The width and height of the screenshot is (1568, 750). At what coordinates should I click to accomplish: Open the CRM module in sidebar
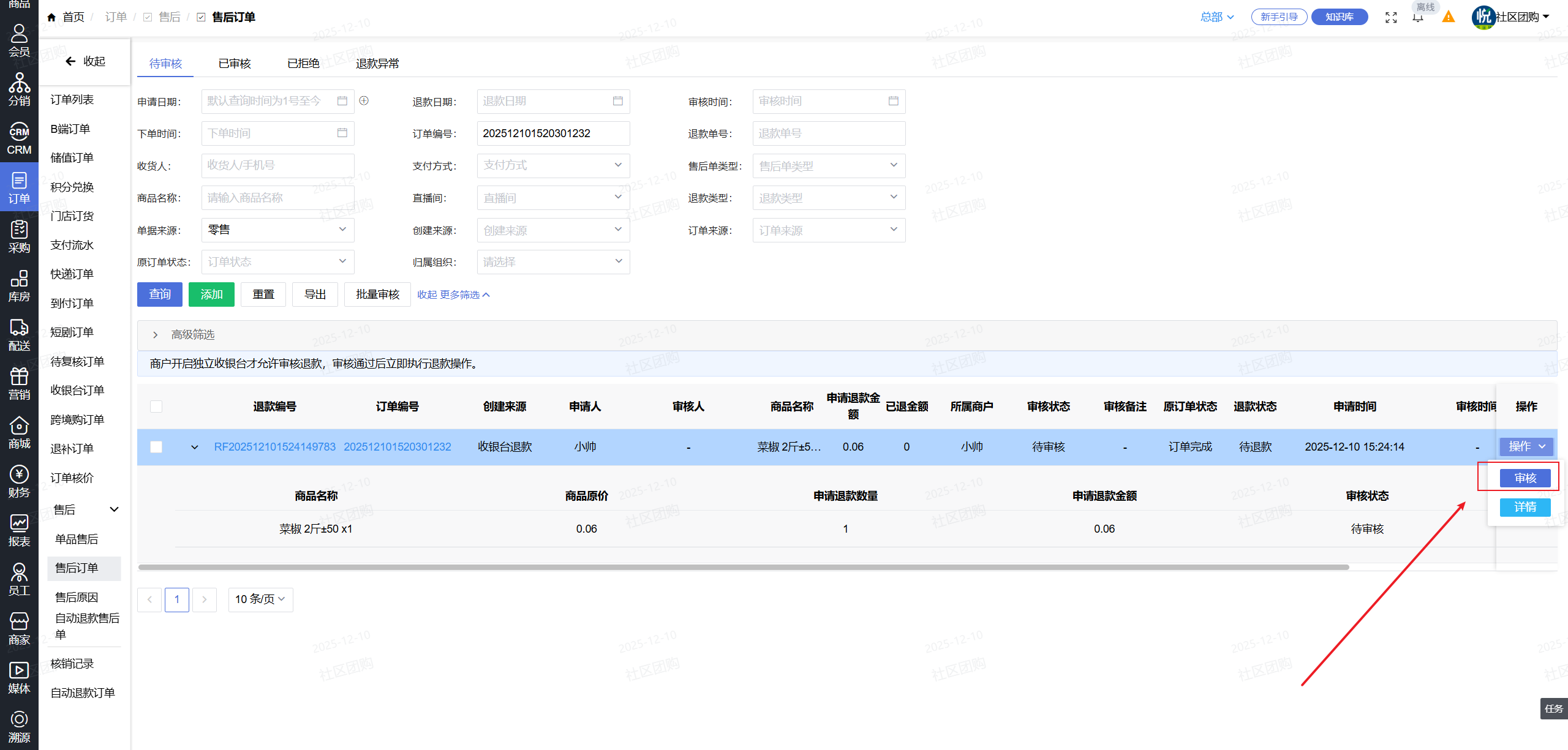(19, 138)
